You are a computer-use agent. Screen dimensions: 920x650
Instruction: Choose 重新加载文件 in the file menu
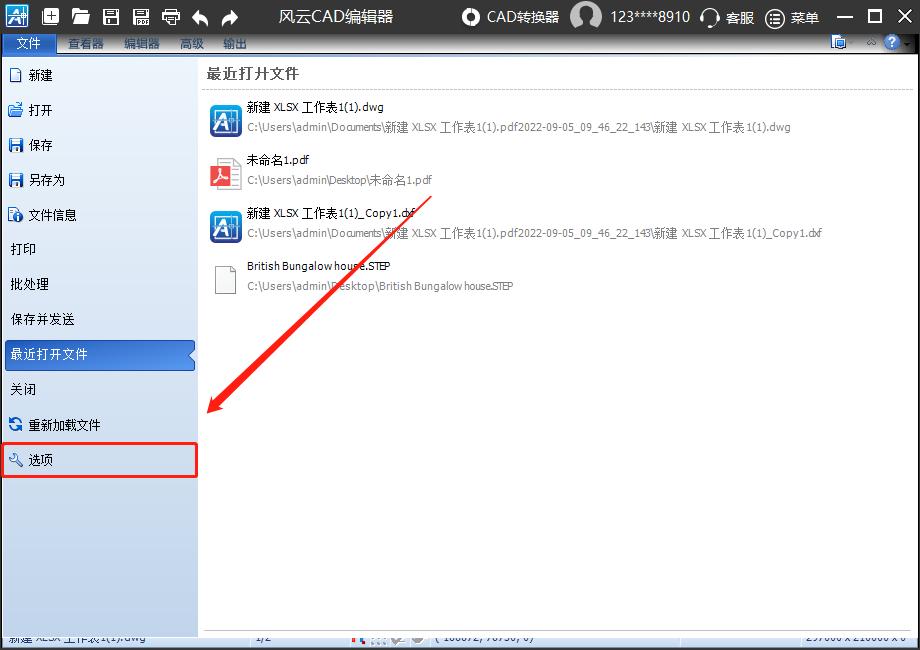100,425
